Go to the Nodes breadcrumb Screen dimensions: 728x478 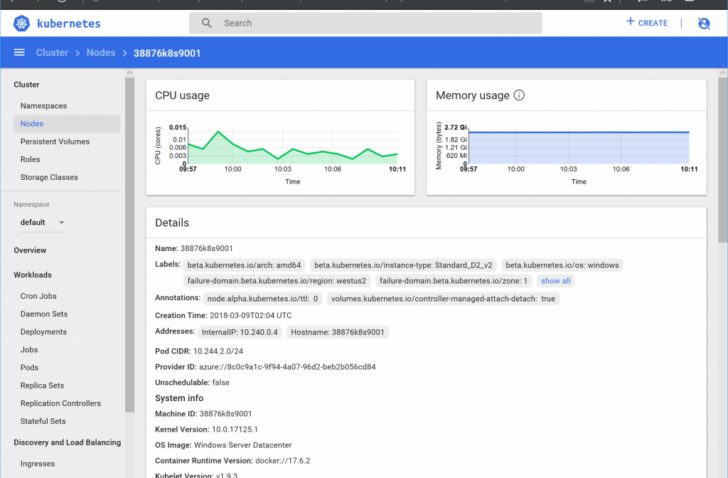coord(101,52)
